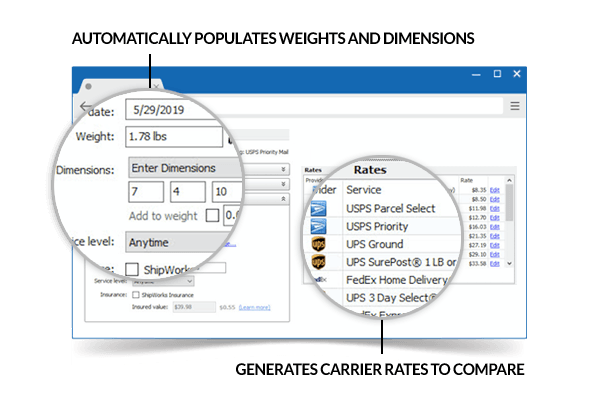Open the browser hamburger menu
This screenshot has height=400, width=600.
(515, 106)
